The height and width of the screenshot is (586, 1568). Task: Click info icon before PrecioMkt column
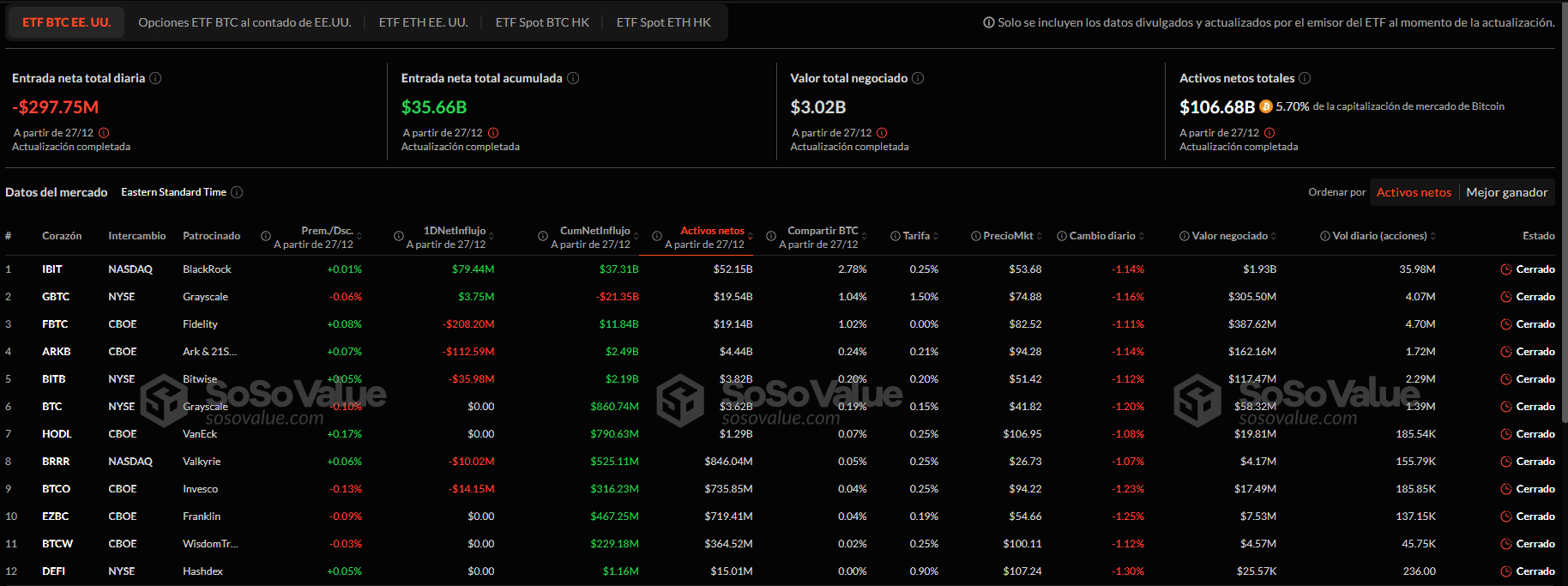coord(976,236)
